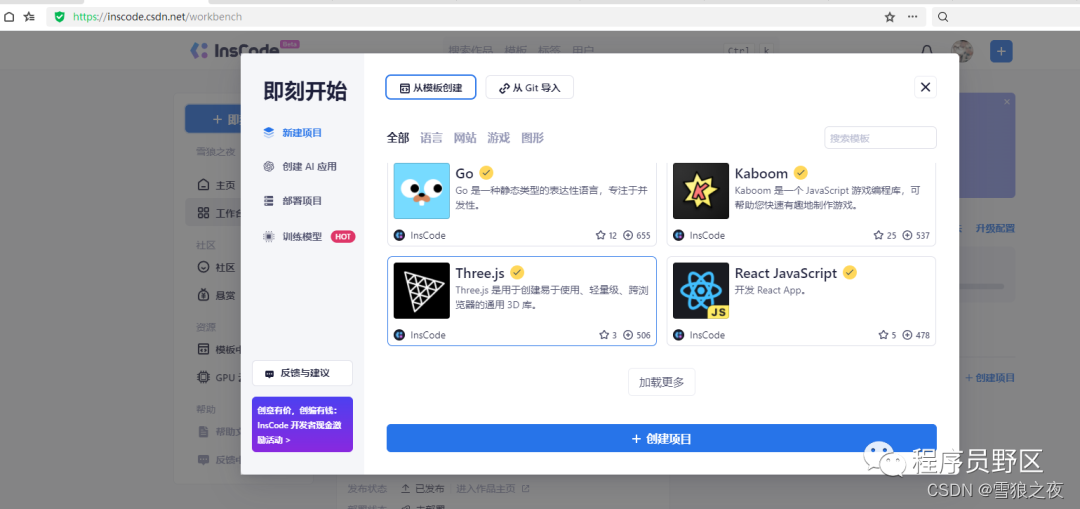Click the fork count icon on Three.js card
Image resolution: width=1080 pixels, height=509 pixels.
(627, 335)
